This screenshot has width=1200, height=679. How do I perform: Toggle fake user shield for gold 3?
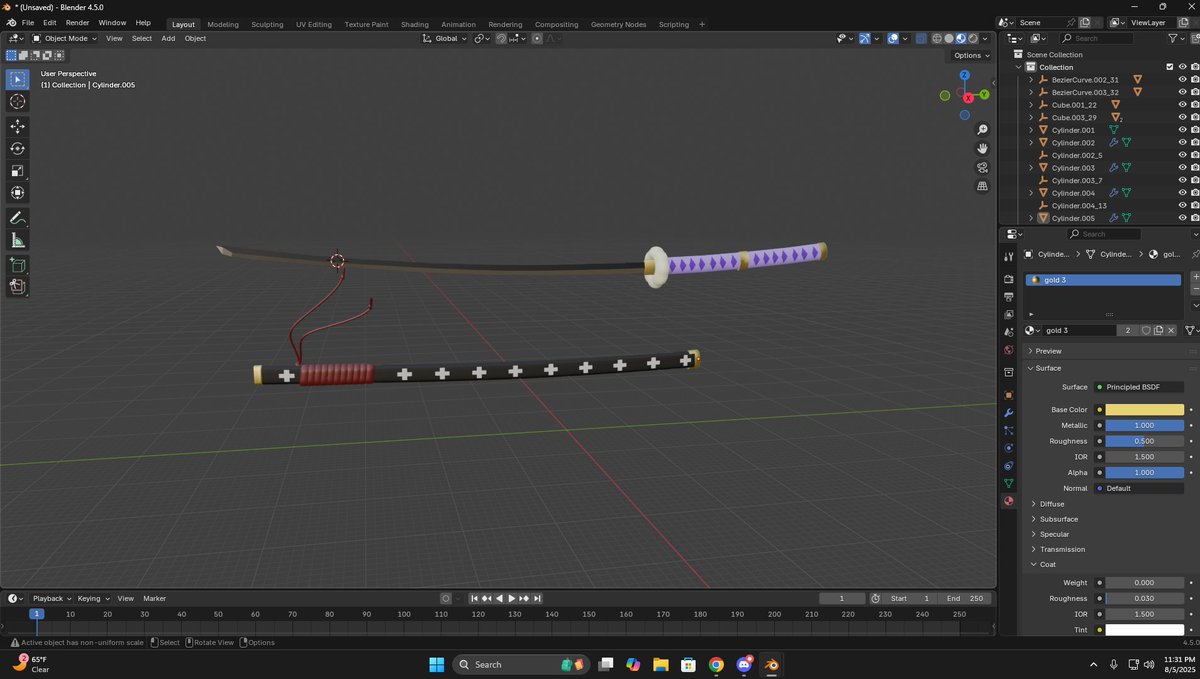[x=1146, y=330]
